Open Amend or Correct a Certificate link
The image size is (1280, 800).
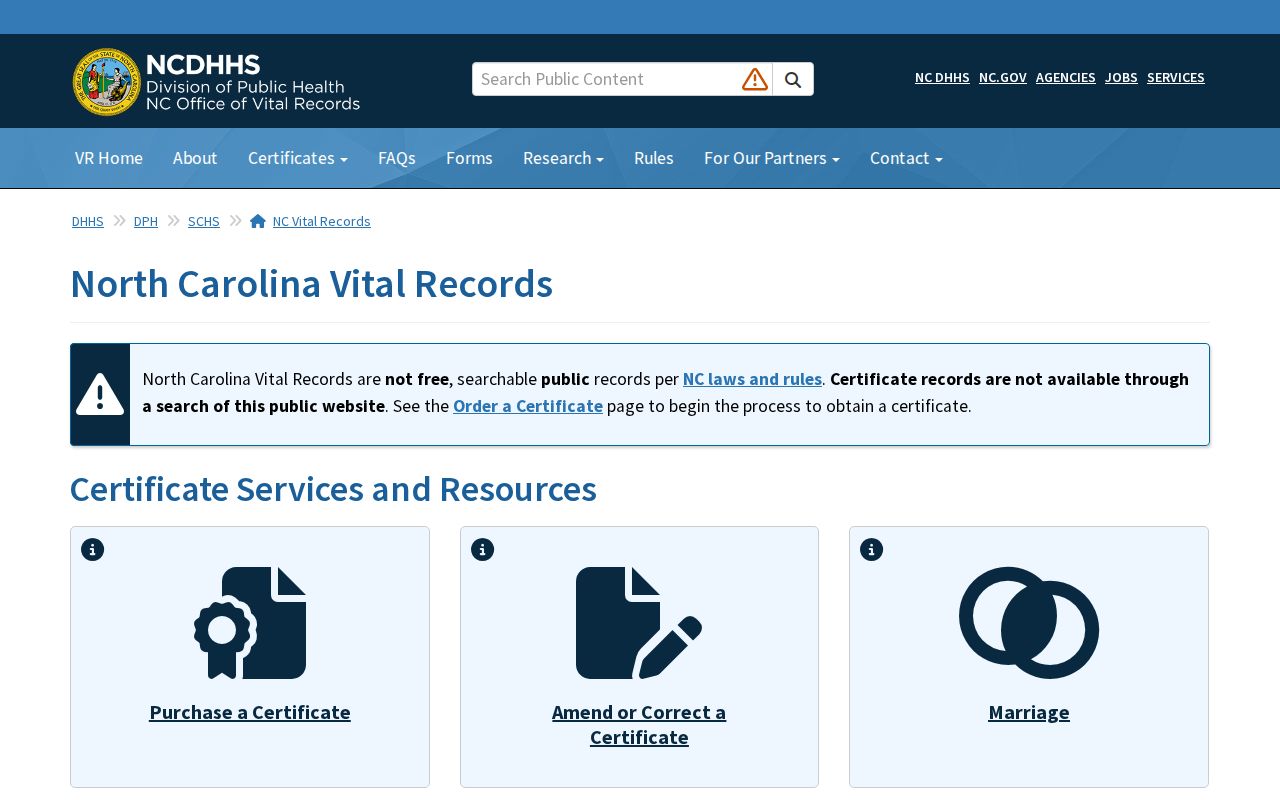[639, 725]
